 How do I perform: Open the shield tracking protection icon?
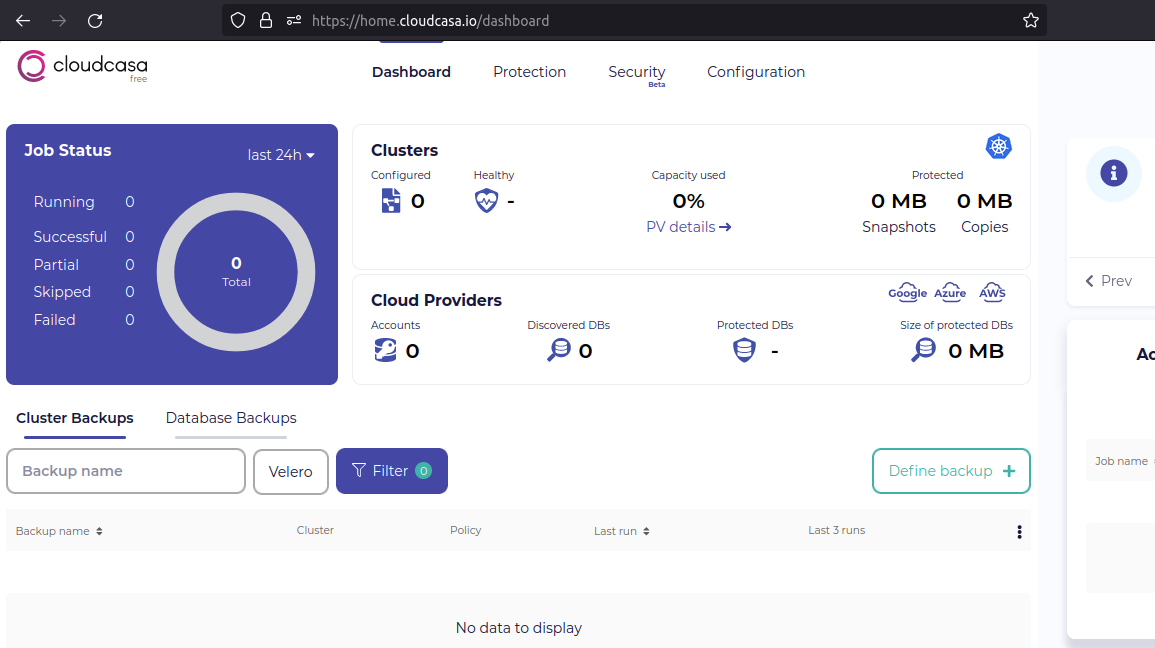click(x=238, y=21)
